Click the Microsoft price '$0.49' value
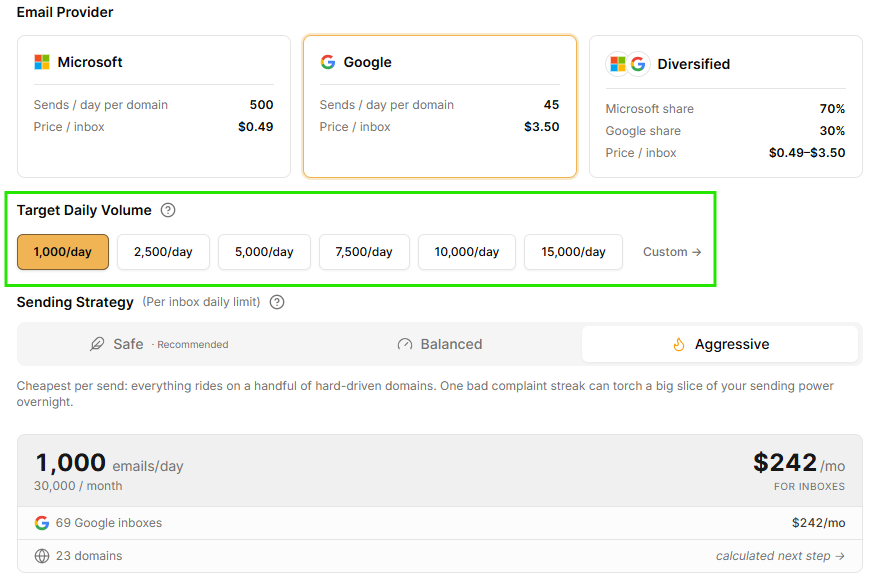 click(x=256, y=127)
